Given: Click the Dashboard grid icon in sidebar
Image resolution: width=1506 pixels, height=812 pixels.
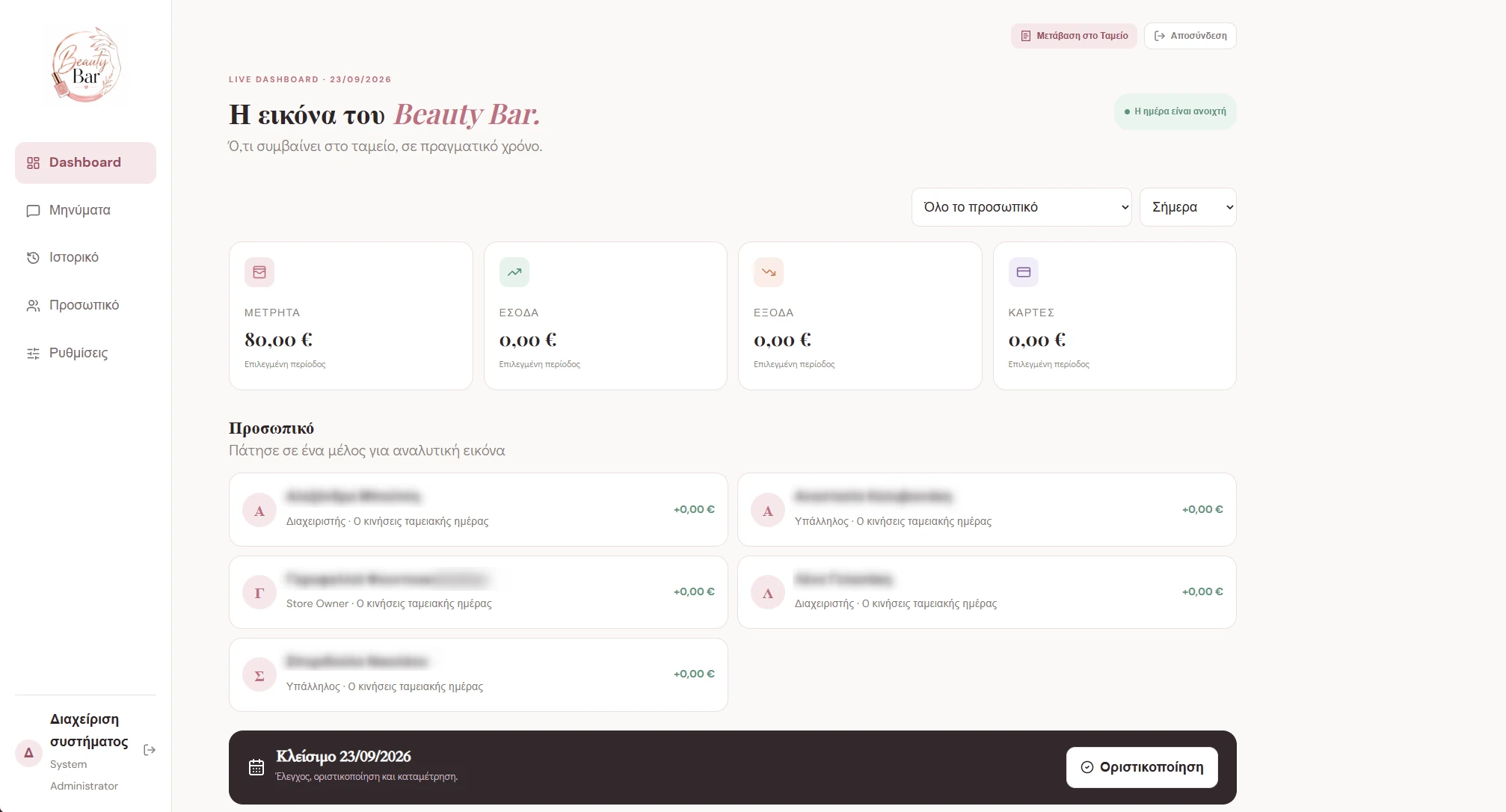Looking at the screenshot, I should coord(33,163).
